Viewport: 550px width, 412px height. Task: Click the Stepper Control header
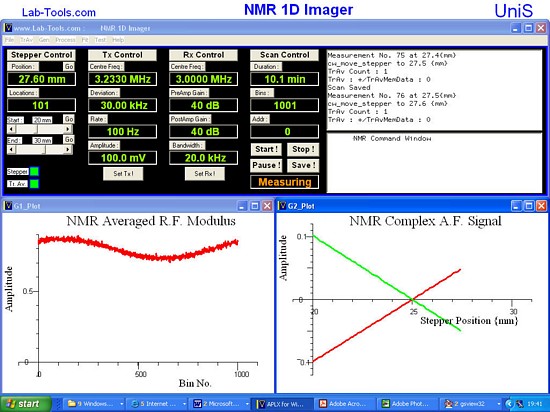41,55
